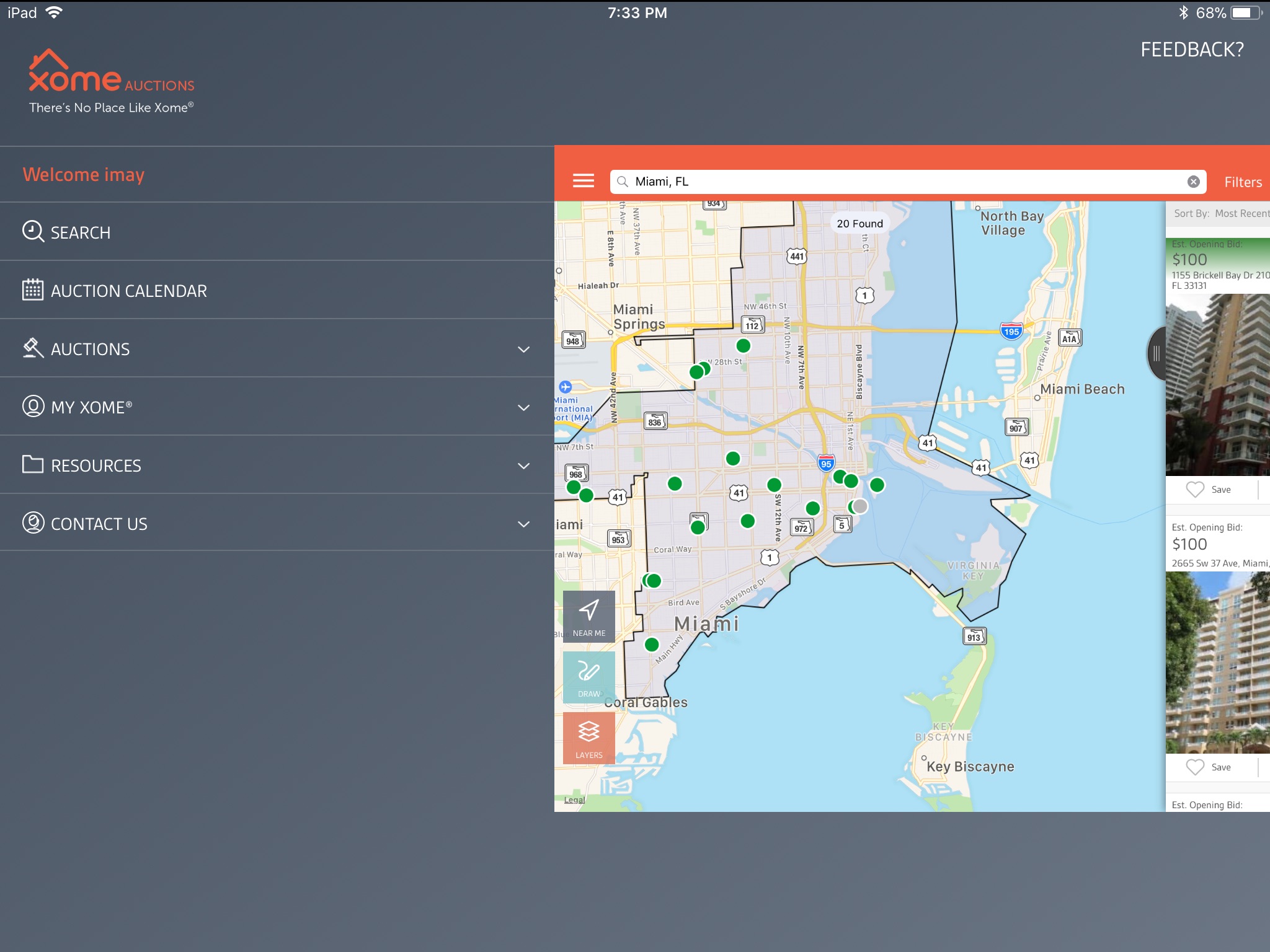
Task: Open the map Legal link
Action: point(574,800)
